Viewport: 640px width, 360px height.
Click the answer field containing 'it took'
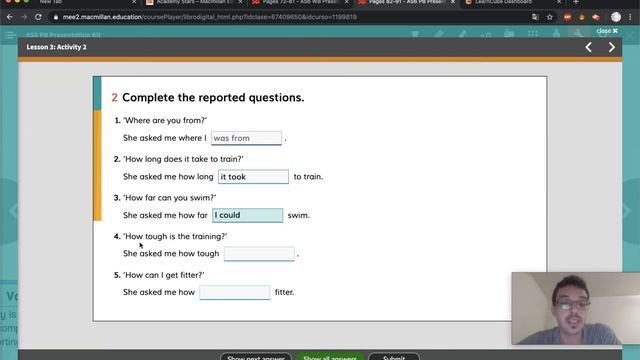coord(253,177)
